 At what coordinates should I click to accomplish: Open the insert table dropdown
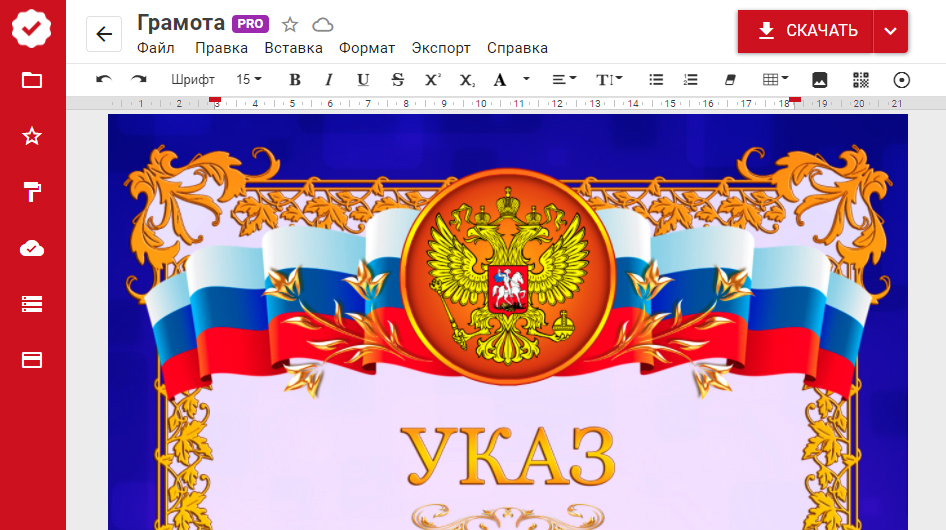coord(775,80)
